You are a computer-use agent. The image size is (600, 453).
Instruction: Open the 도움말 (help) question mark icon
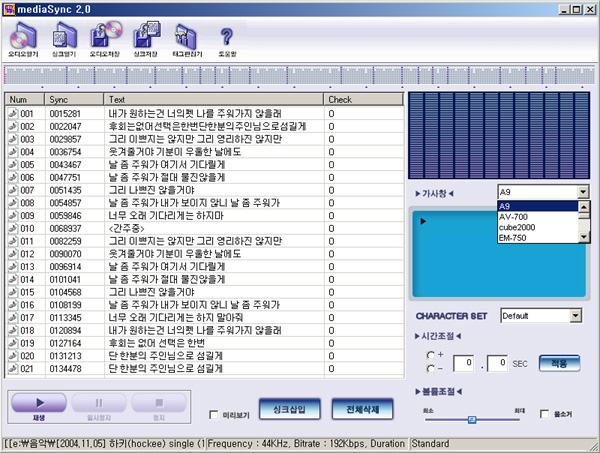tap(226, 36)
